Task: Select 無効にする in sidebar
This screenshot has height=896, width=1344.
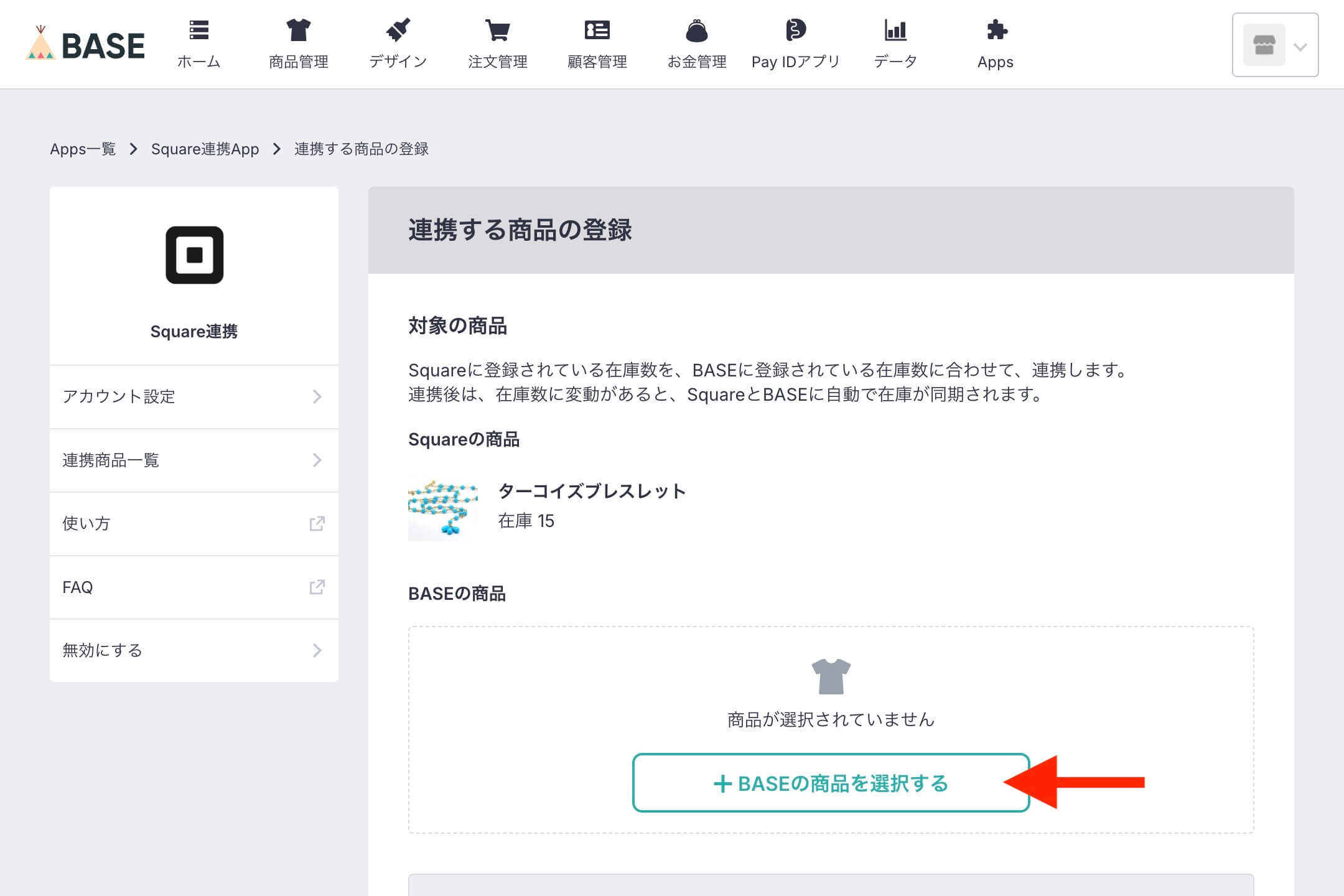Action: pyautogui.click(x=194, y=650)
